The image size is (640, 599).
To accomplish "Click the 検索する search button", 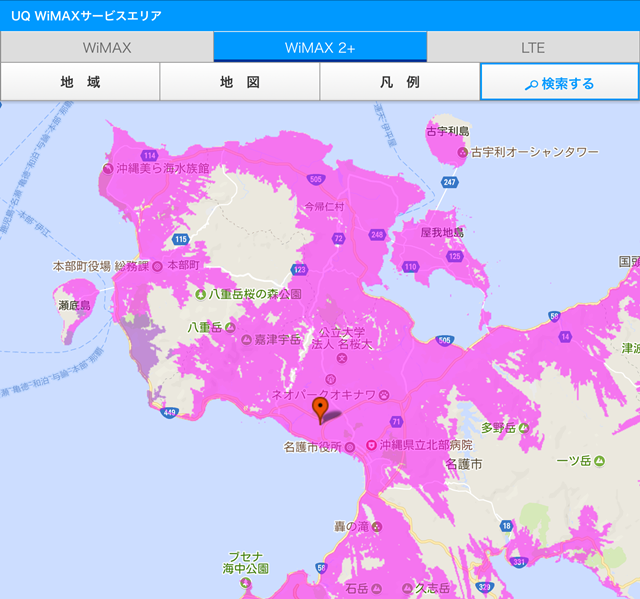I will [x=560, y=82].
